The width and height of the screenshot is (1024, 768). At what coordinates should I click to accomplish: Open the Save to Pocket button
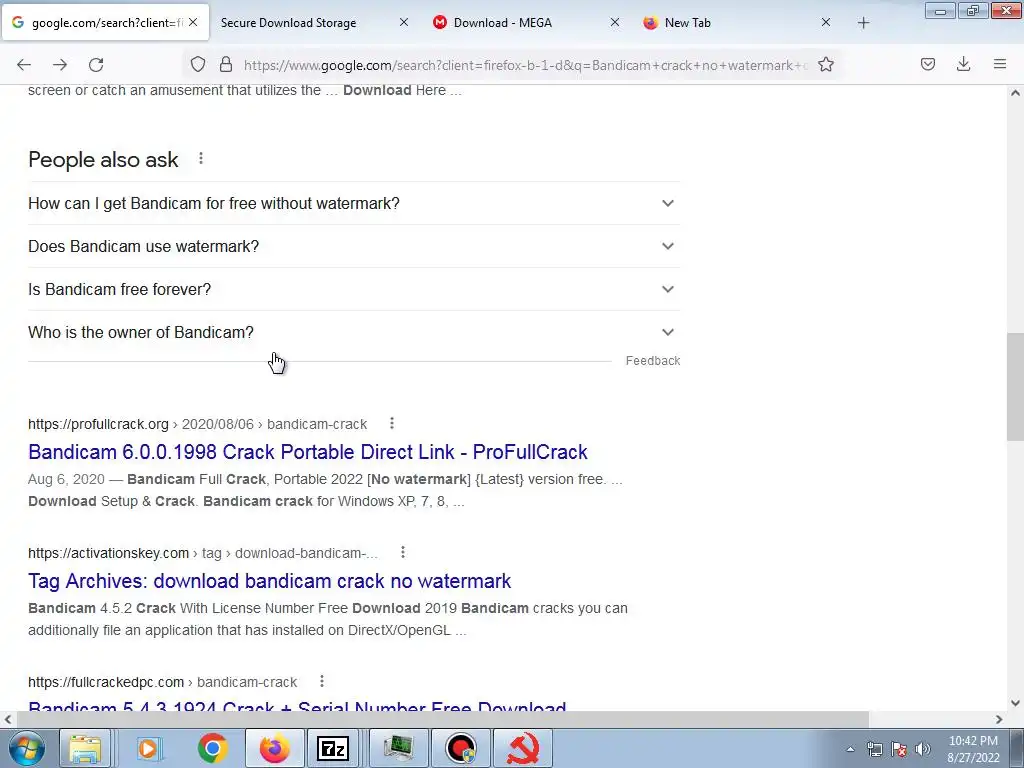click(927, 64)
